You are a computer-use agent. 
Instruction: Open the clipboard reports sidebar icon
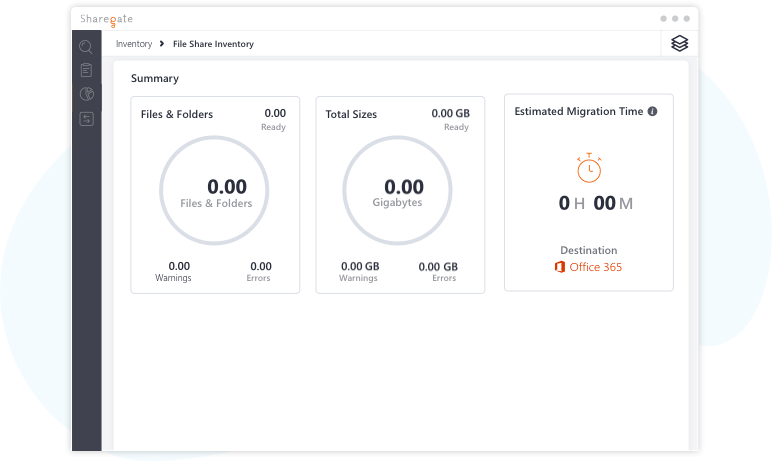[86, 70]
